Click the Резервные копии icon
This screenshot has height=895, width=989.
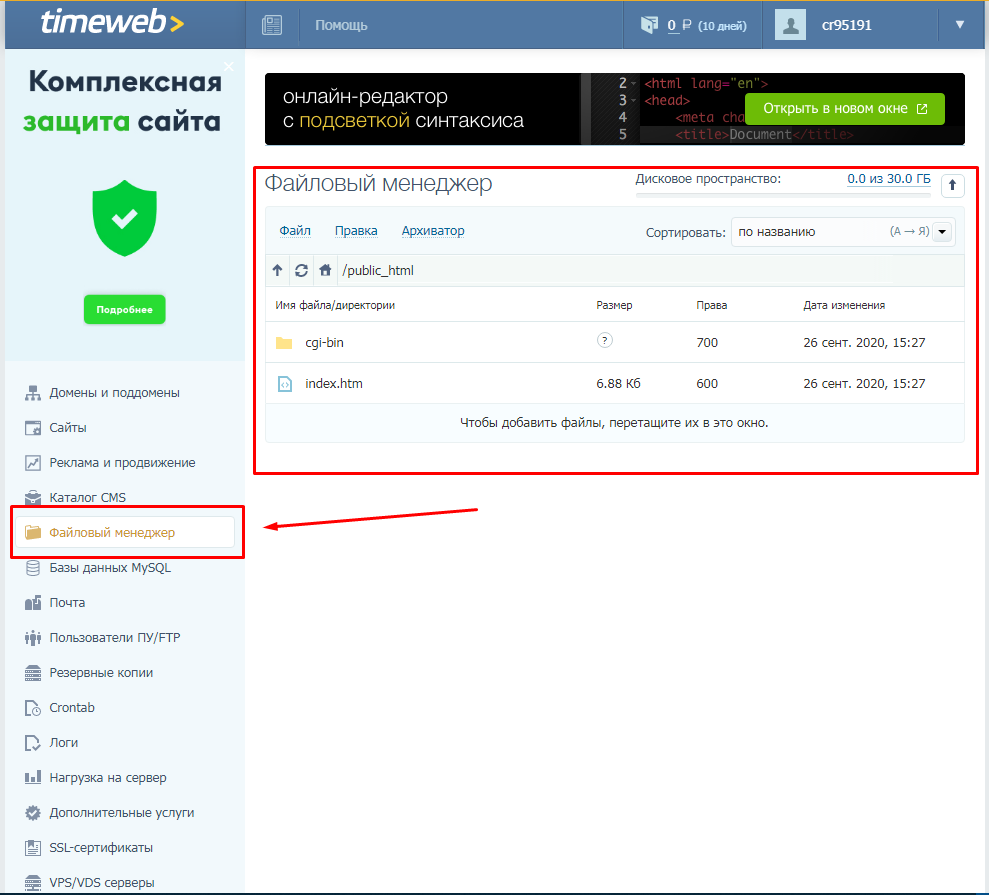[x=33, y=673]
